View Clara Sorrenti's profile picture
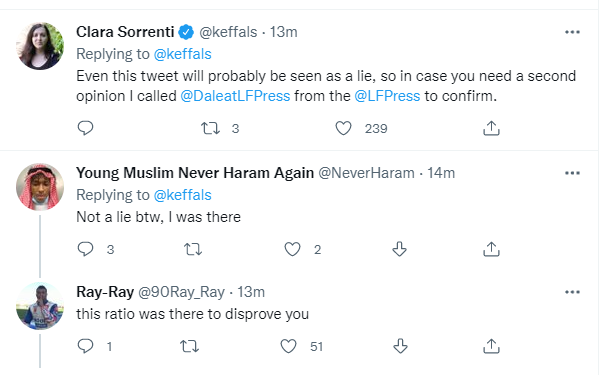The height and width of the screenshot is (375, 609). (40, 46)
